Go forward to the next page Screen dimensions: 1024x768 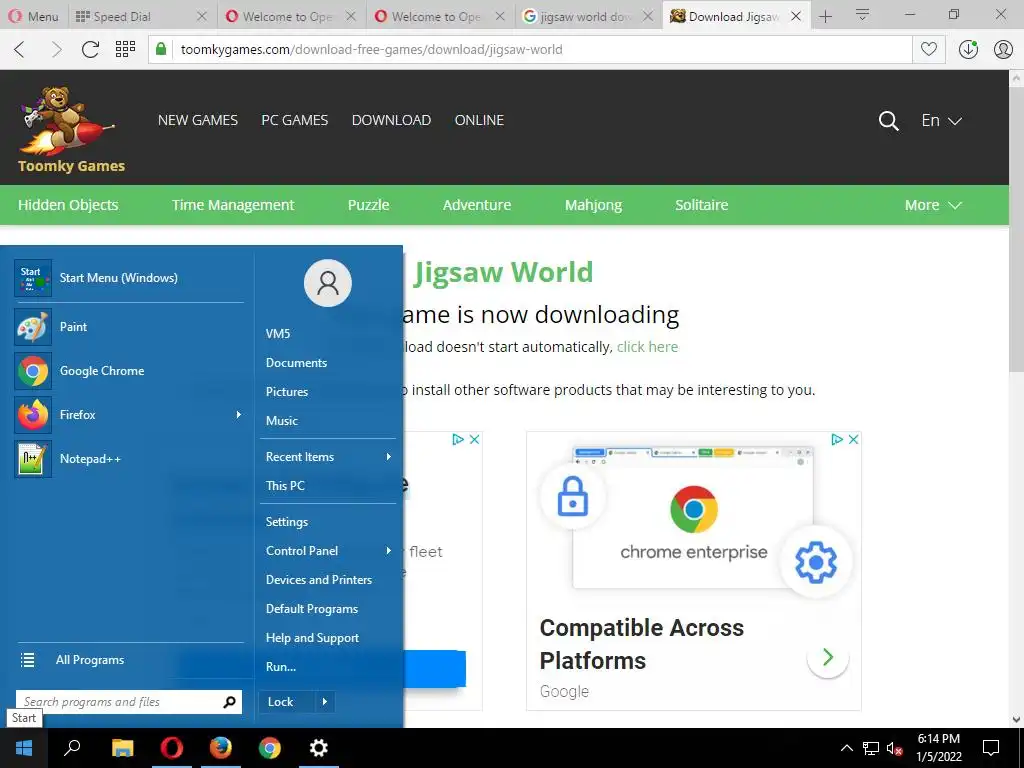[56, 49]
